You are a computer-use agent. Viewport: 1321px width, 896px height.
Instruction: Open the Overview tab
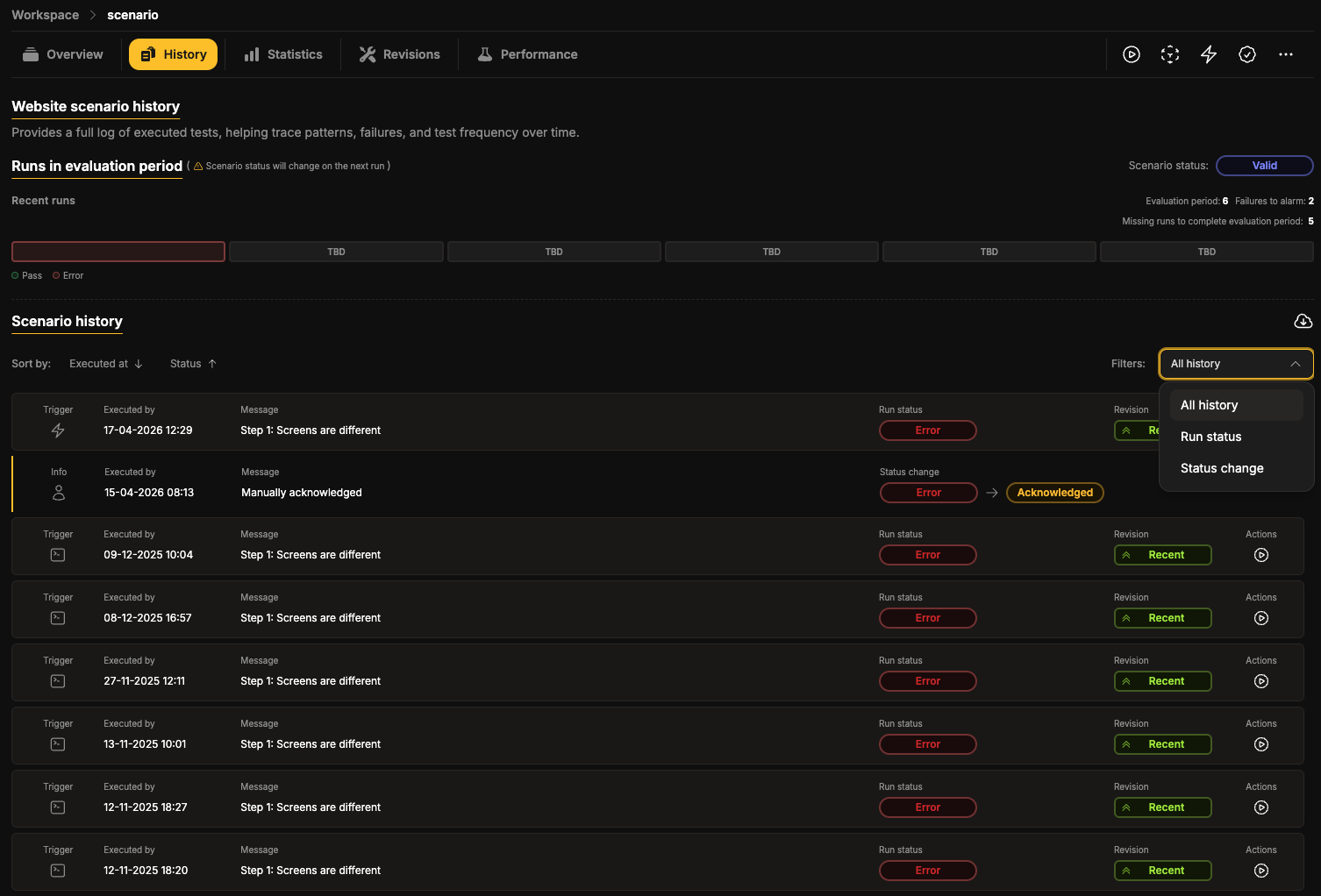(62, 54)
